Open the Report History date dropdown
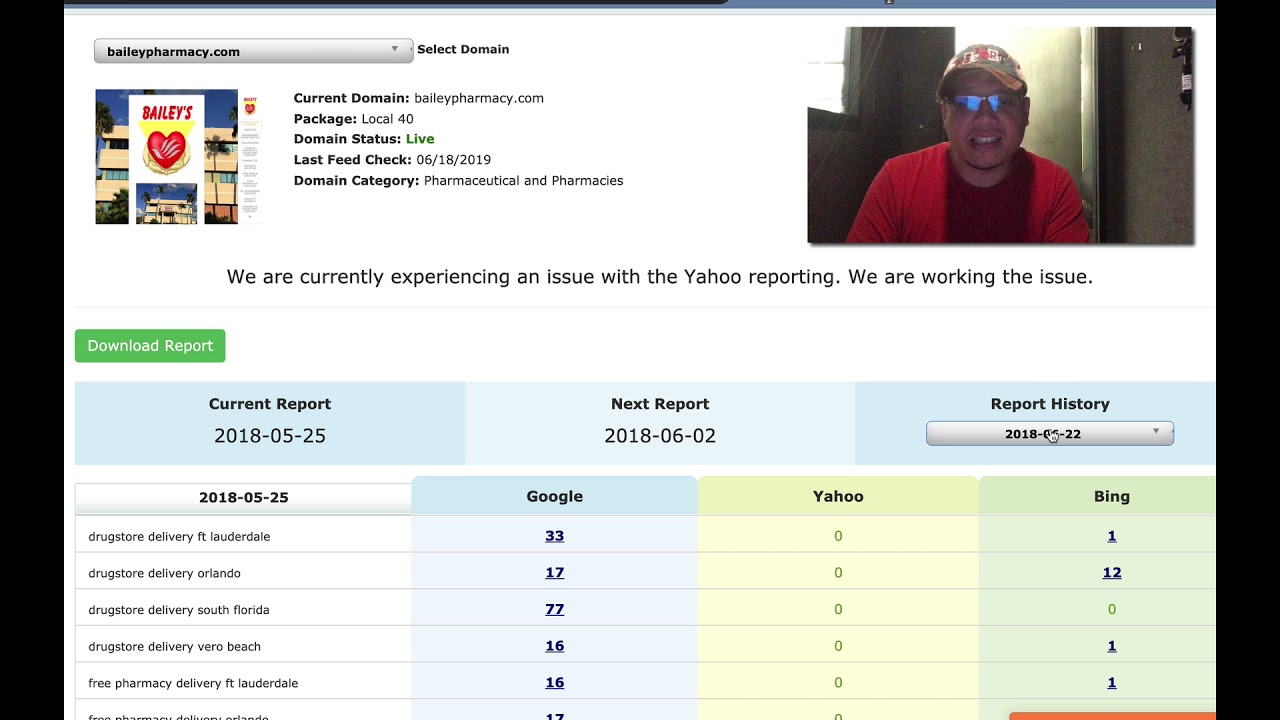The image size is (1280, 720). click(1050, 434)
